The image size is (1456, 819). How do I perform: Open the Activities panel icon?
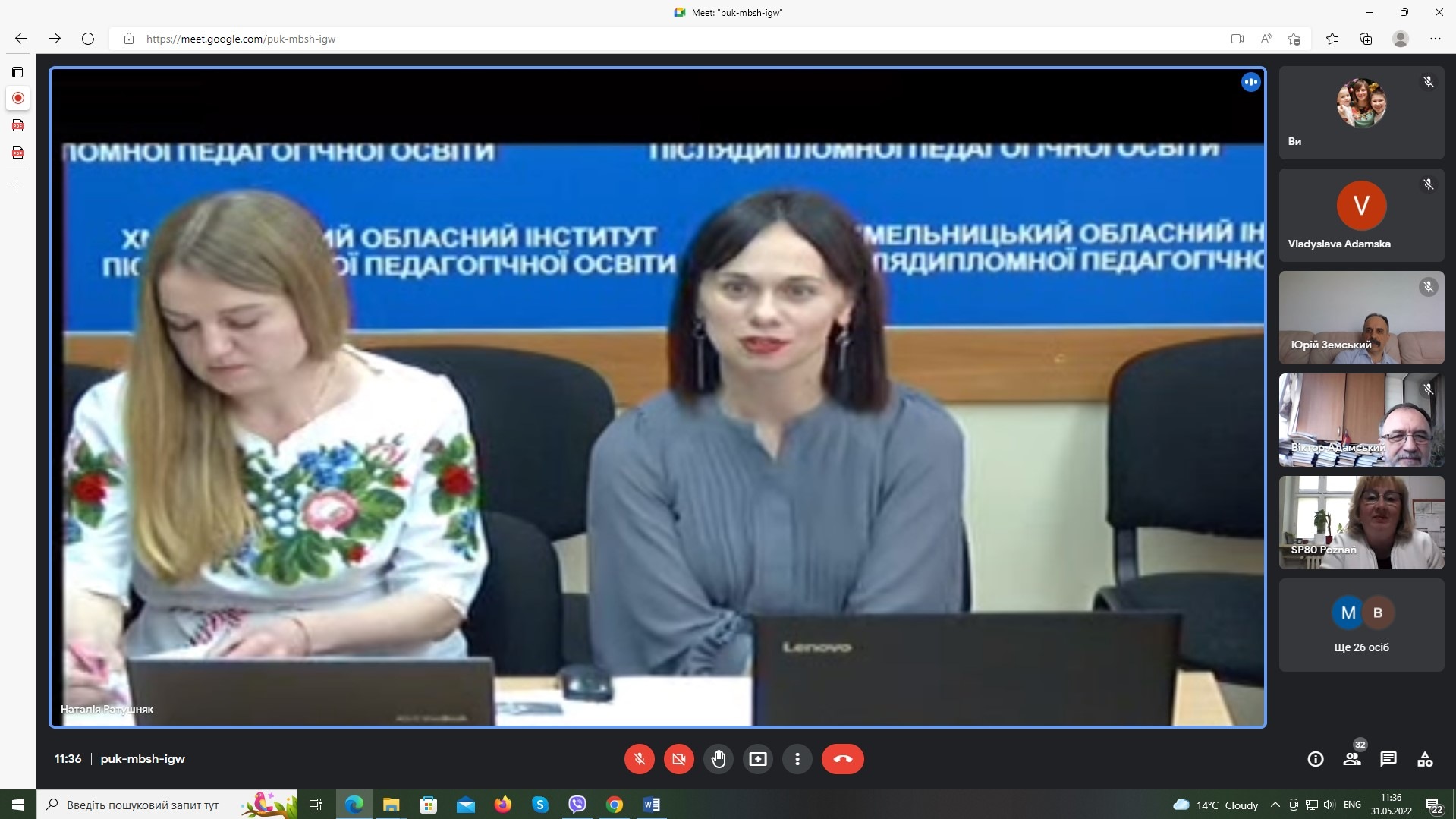(x=1425, y=759)
